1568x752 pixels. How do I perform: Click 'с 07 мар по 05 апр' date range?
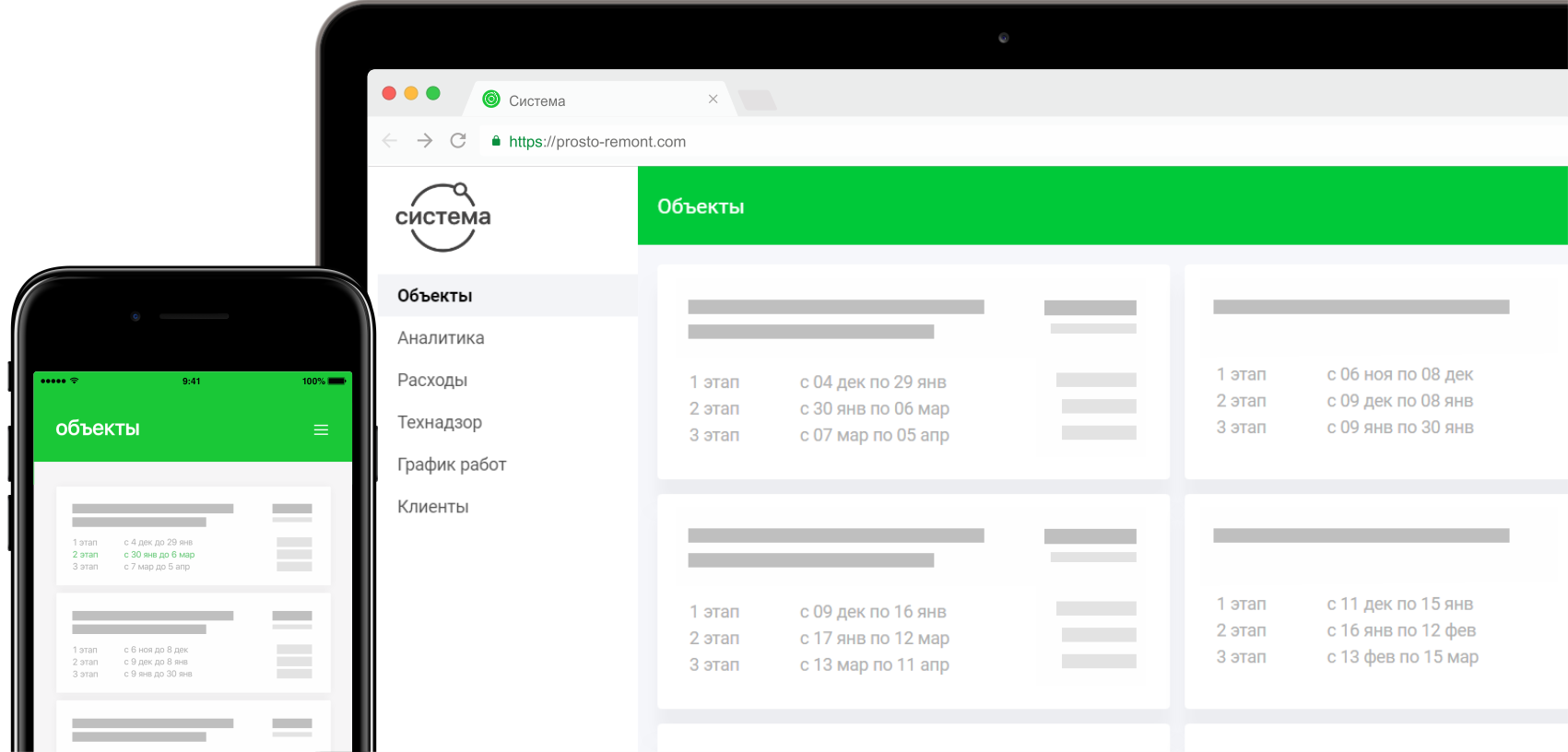[874, 435]
